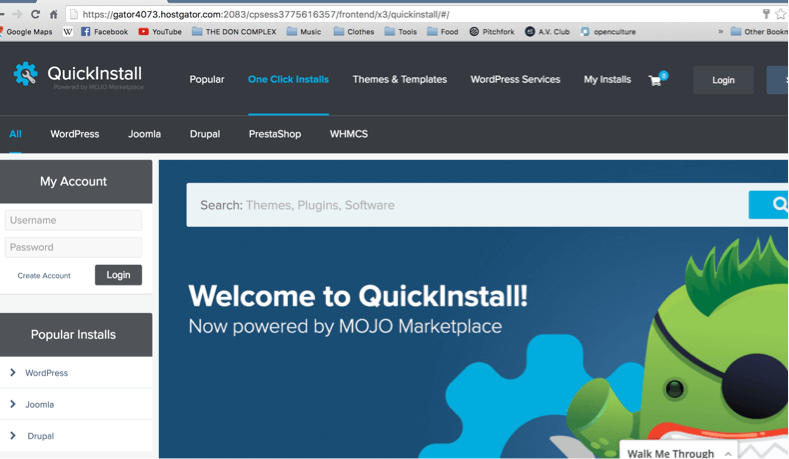Open the shopping cart icon
The height and width of the screenshot is (459, 789).
point(656,80)
